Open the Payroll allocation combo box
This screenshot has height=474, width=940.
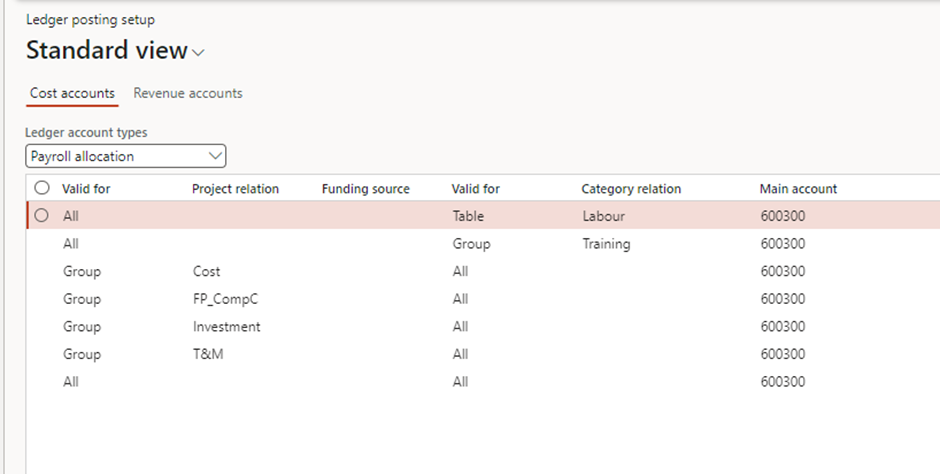click(x=126, y=156)
